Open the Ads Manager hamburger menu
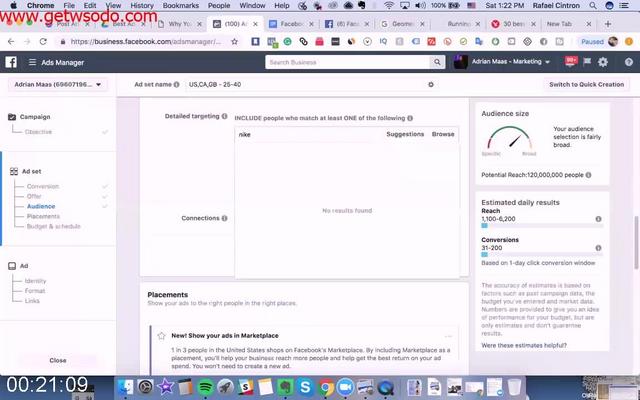640x400 pixels. 32,62
